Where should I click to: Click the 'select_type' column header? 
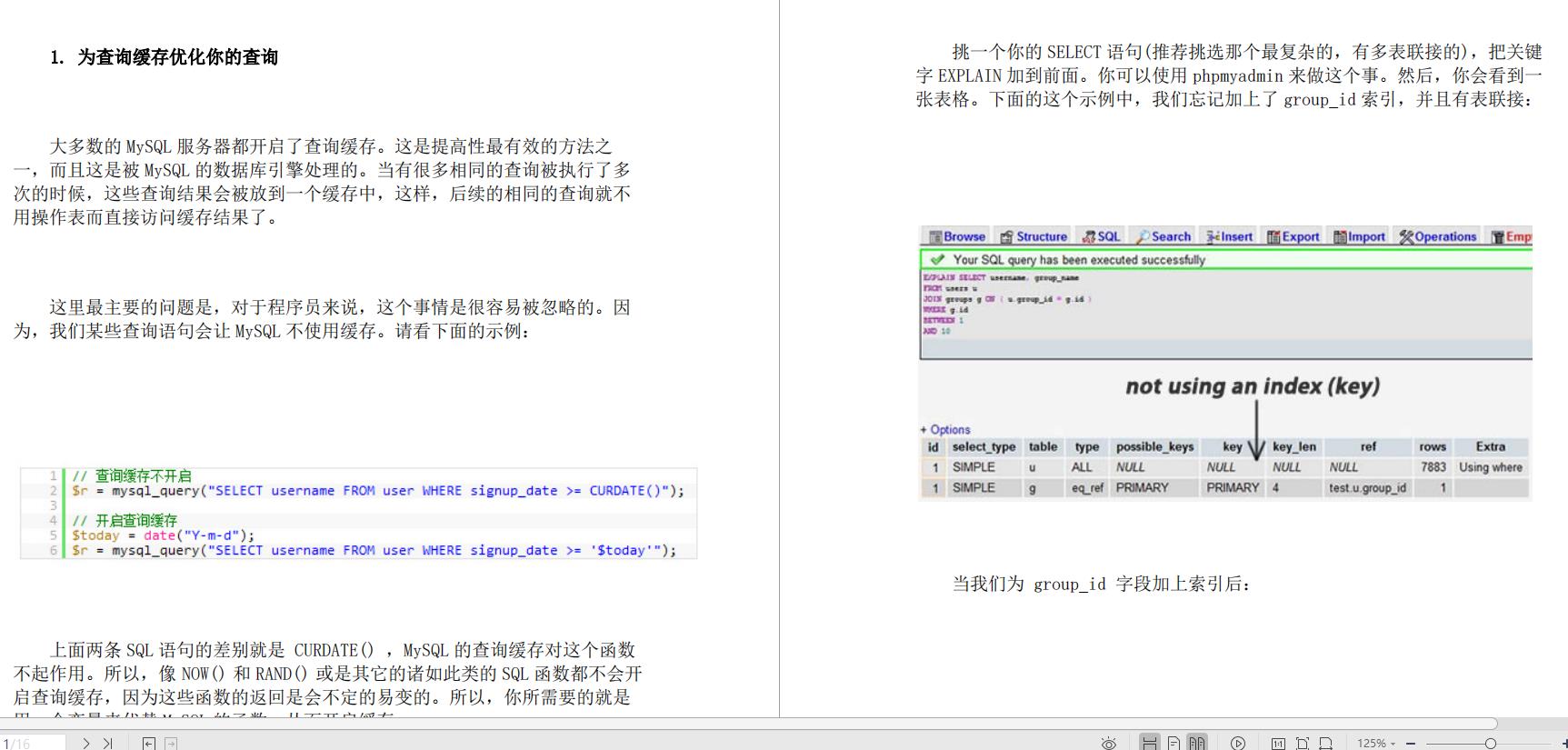(984, 446)
